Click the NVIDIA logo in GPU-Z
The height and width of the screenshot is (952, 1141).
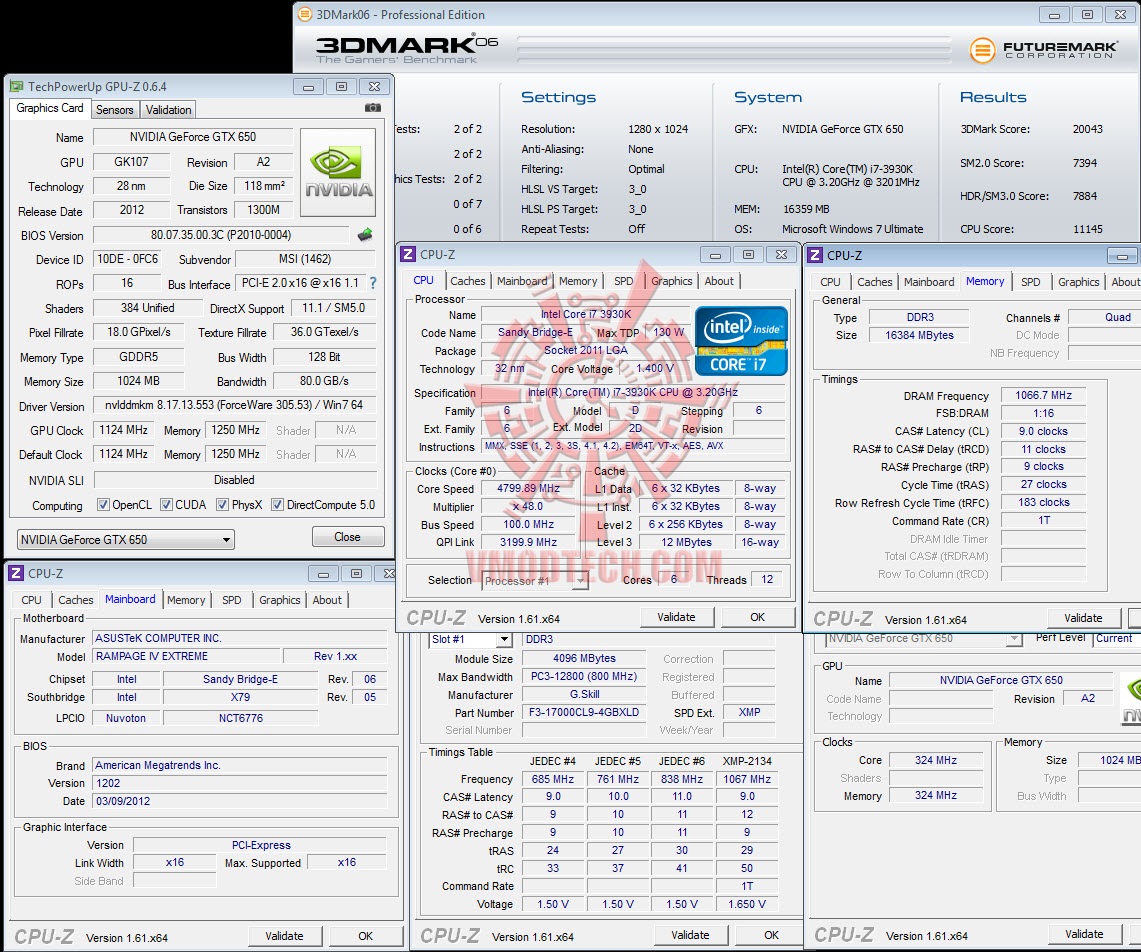[338, 171]
